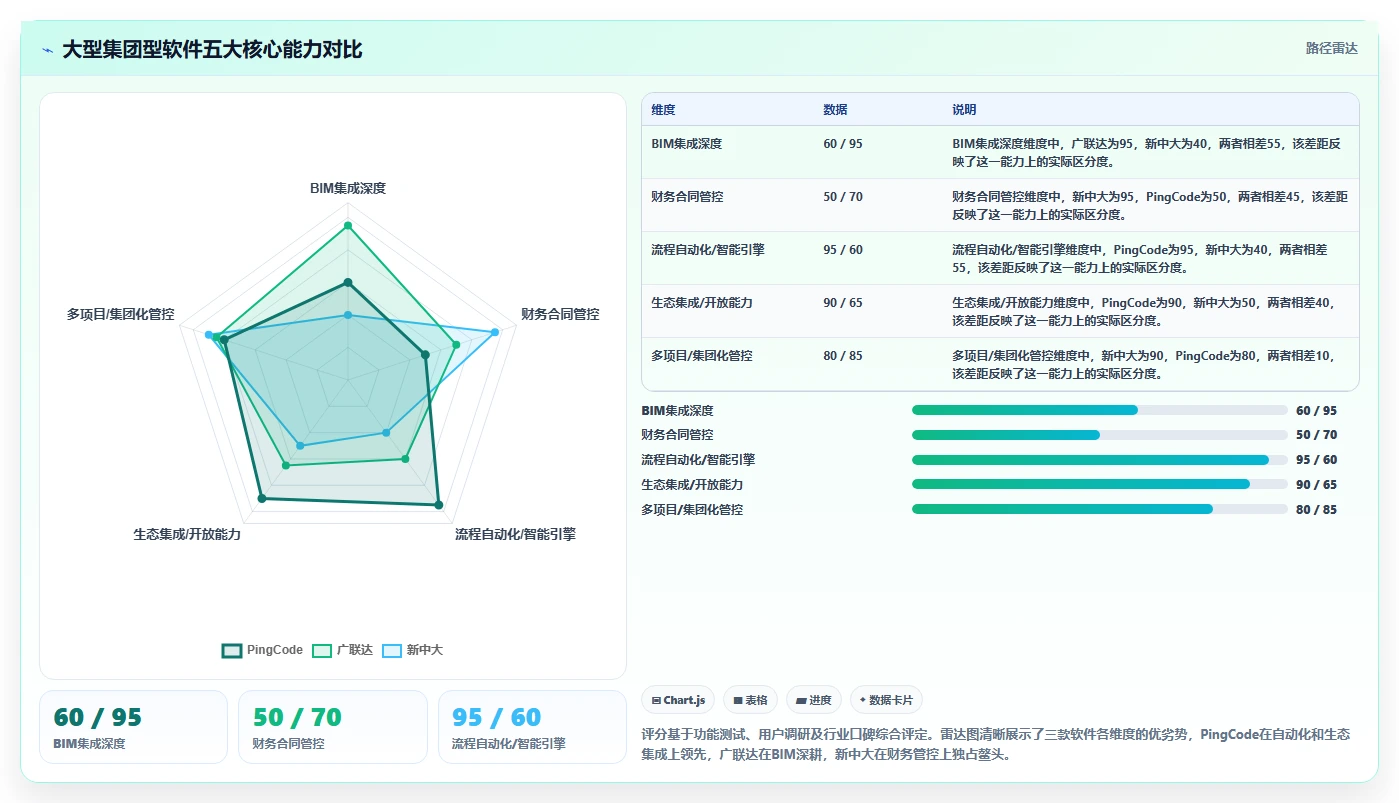Click the 财务合同管控 row description text

click(1150, 205)
